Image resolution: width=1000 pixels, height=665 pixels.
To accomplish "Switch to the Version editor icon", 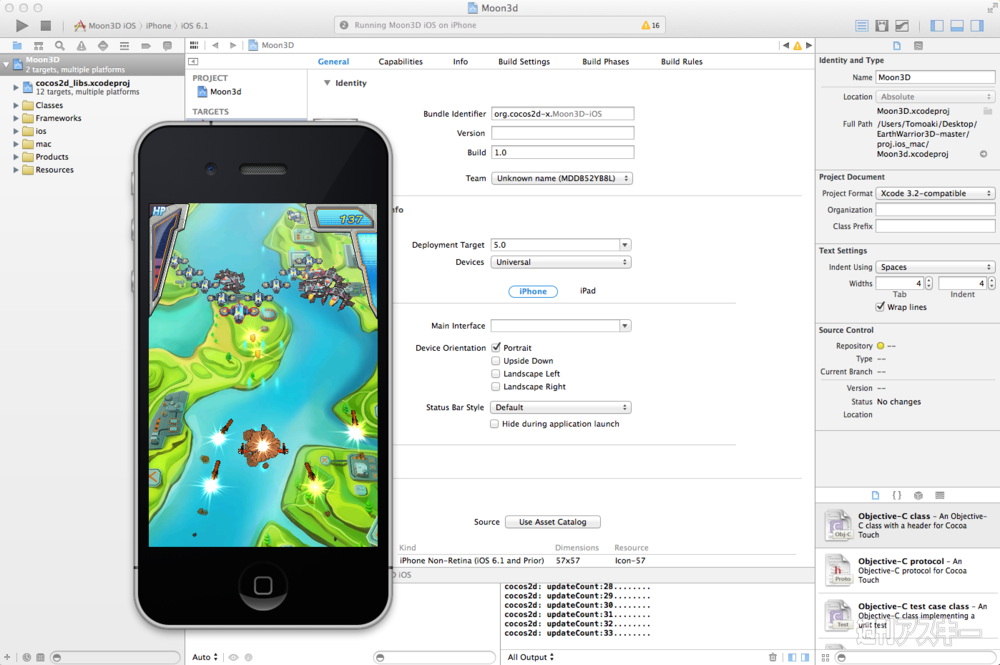I will [902, 25].
